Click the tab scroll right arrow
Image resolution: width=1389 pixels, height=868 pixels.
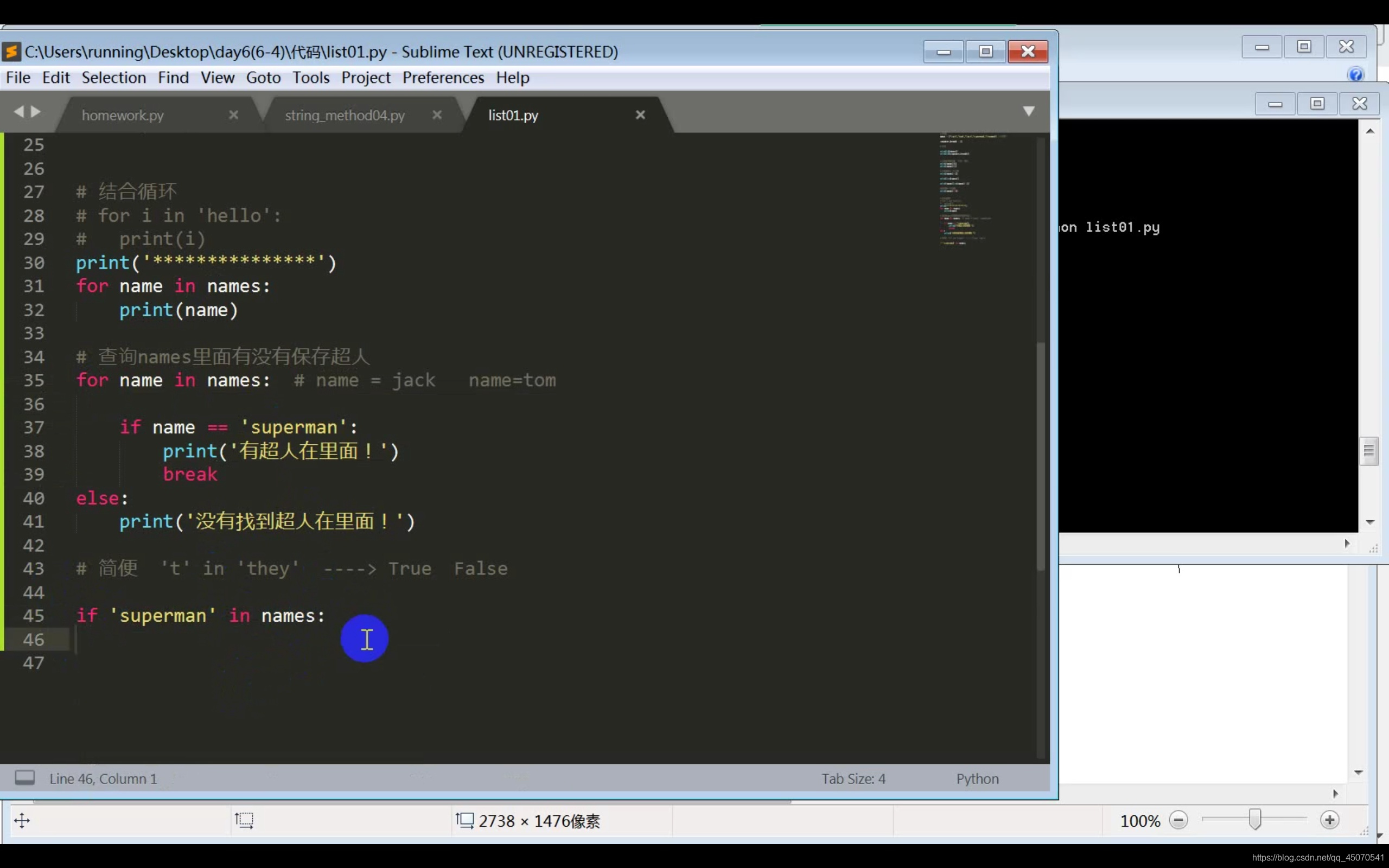click(36, 111)
